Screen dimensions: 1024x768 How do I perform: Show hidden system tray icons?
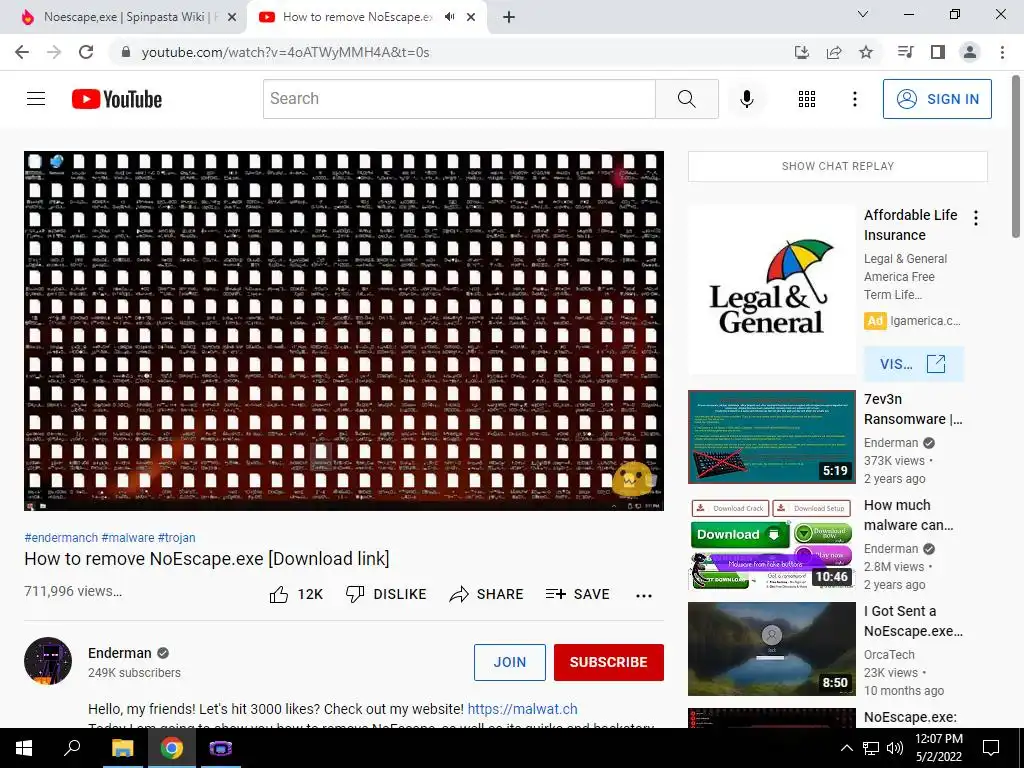coord(846,748)
